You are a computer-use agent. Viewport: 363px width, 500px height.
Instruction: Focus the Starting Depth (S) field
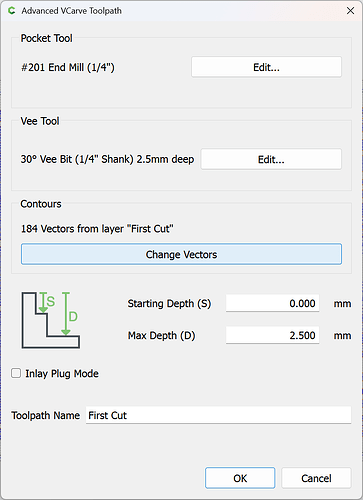point(272,303)
